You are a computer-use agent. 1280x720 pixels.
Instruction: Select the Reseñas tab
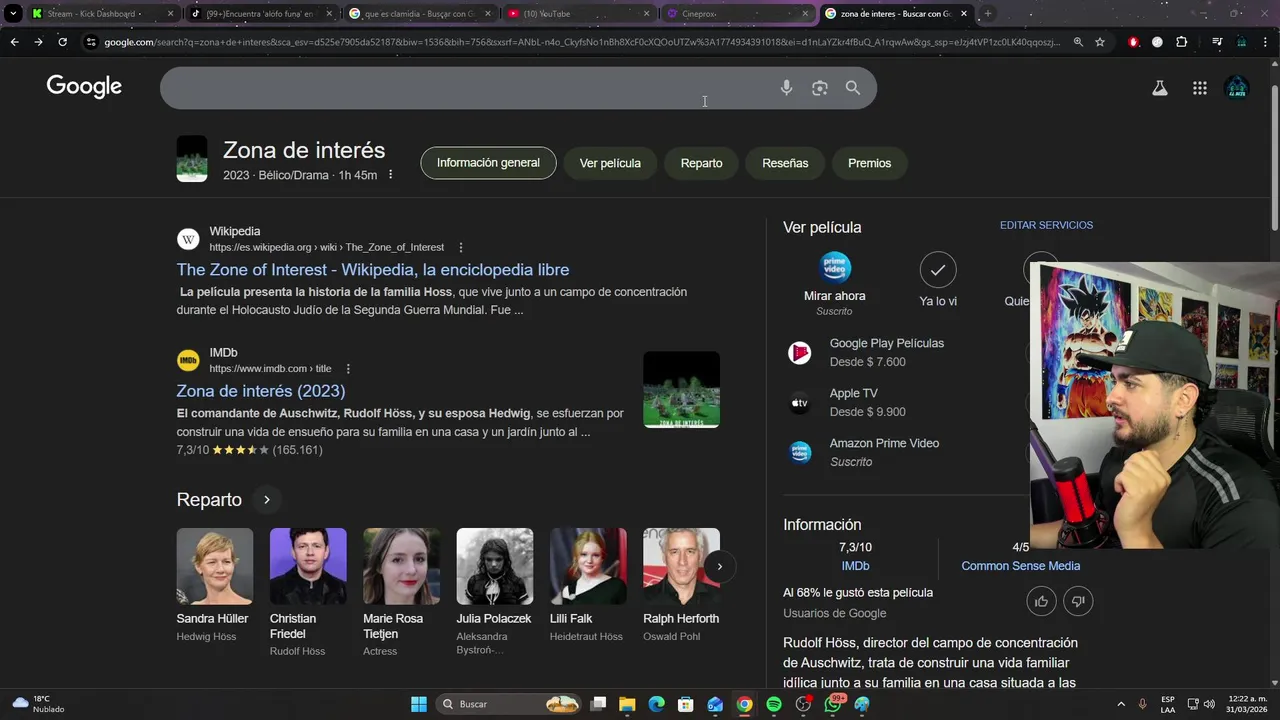pos(785,163)
